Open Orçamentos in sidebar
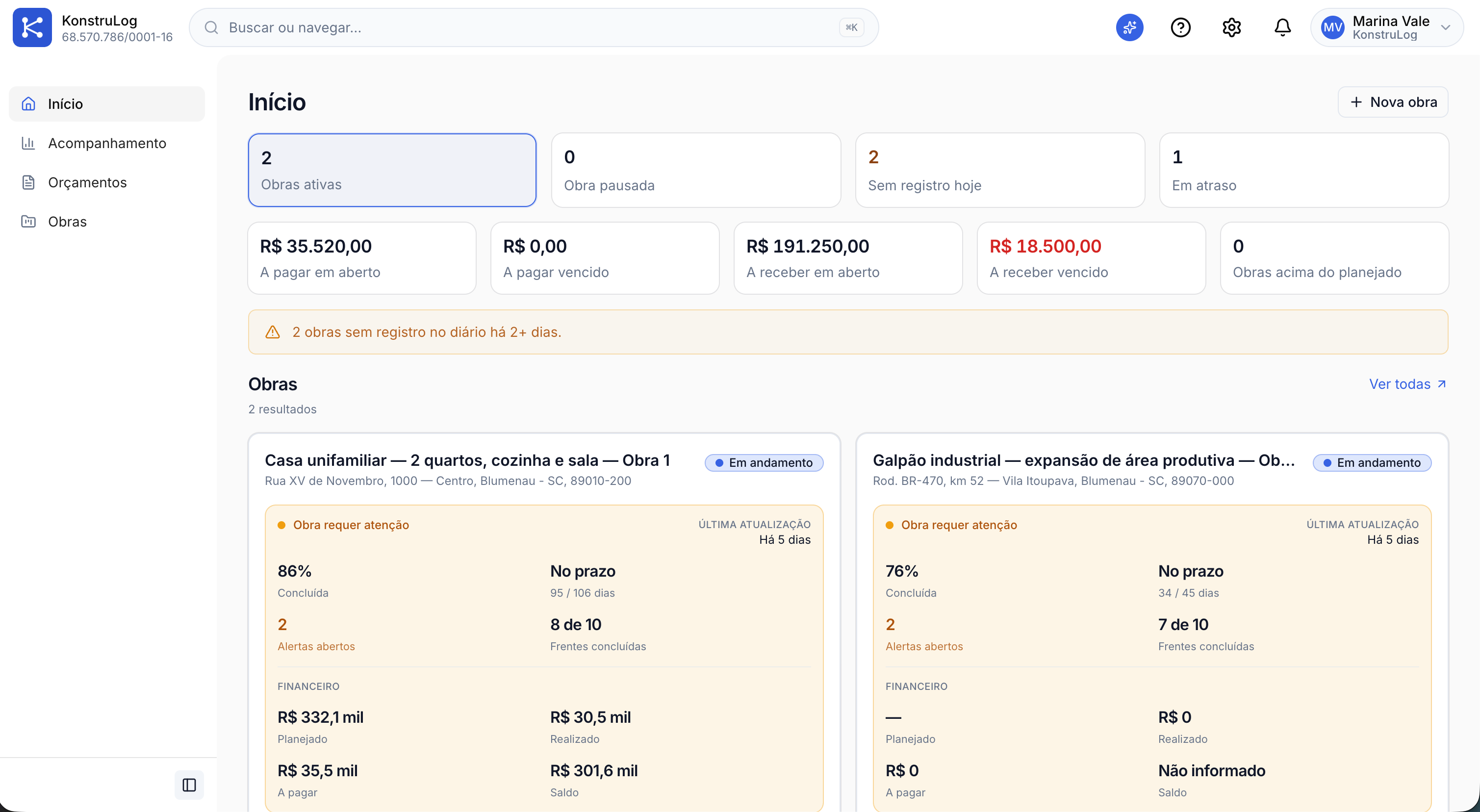 pyautogui.click(x=107, y=182)
